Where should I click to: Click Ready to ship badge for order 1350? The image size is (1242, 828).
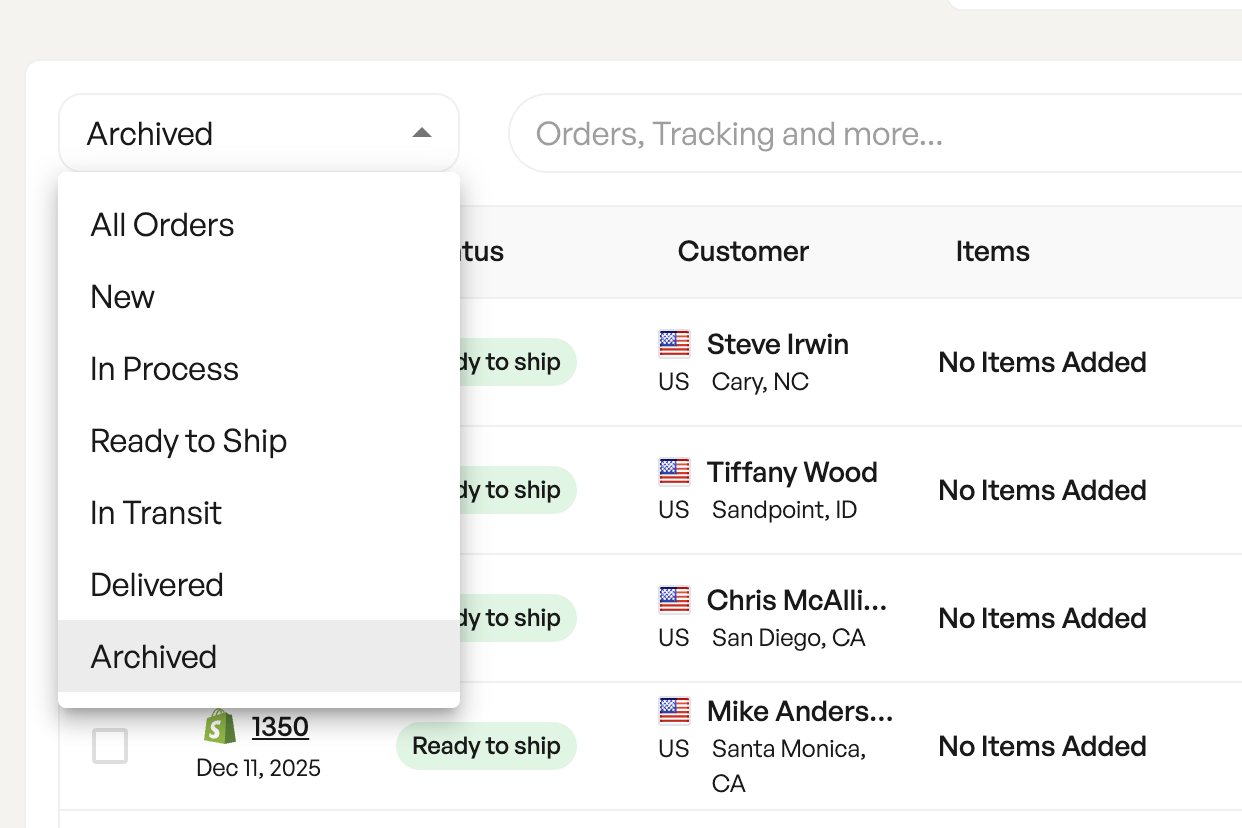486,746
